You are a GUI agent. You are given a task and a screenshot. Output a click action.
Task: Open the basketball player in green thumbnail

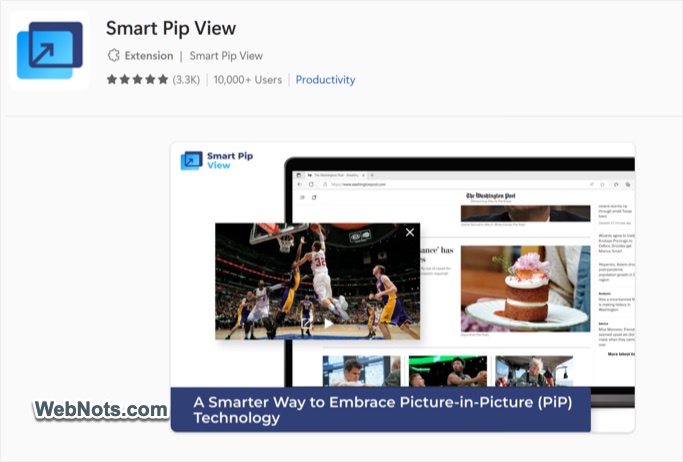coord(448,371)
